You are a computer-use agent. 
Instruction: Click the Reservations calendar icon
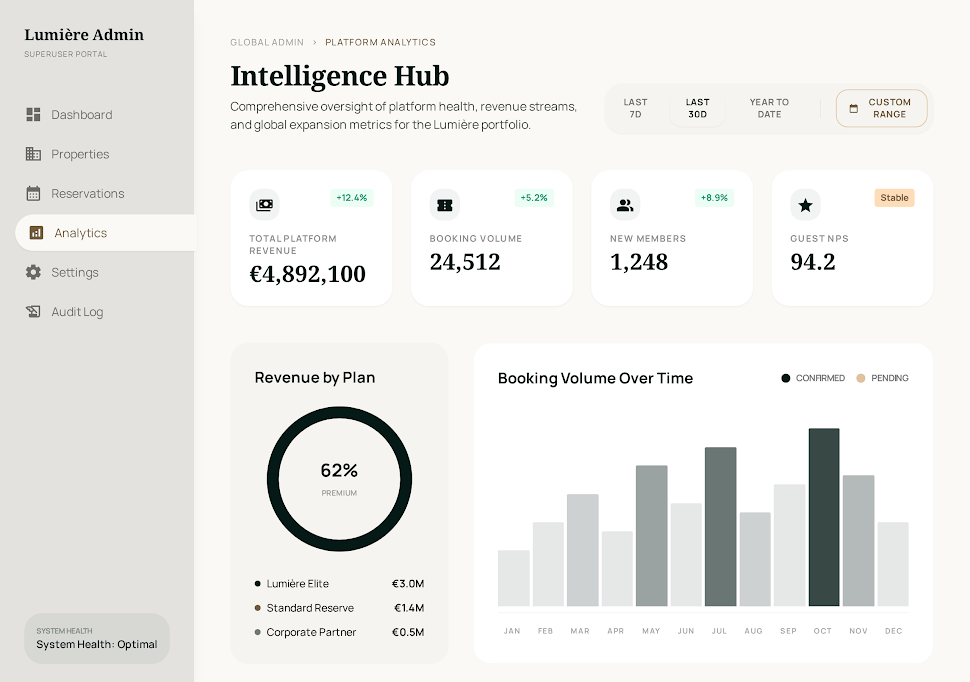pos(32,193)
